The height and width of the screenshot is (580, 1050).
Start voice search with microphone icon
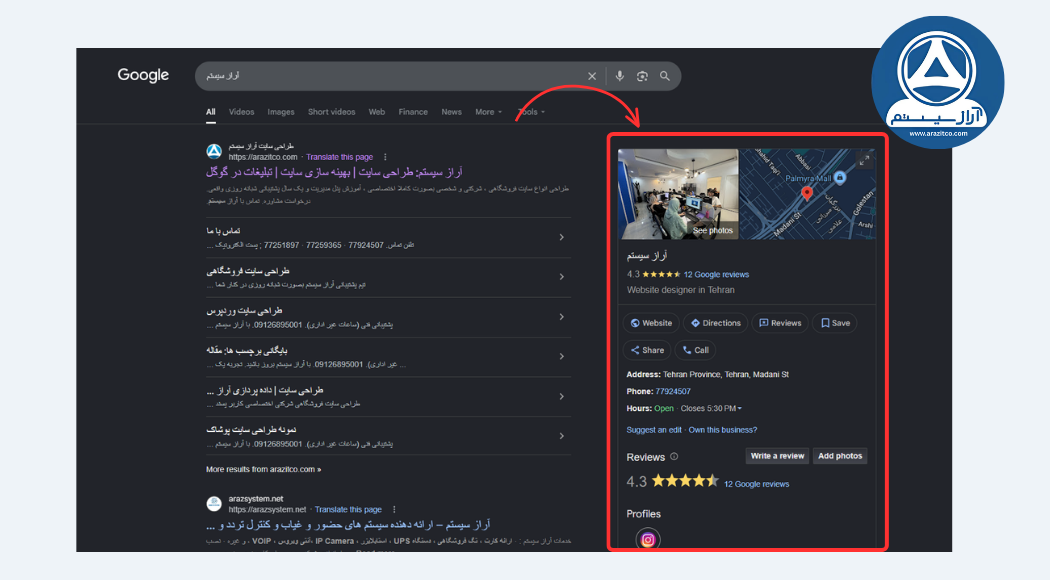pyautogui.click(x=619, y=76)
